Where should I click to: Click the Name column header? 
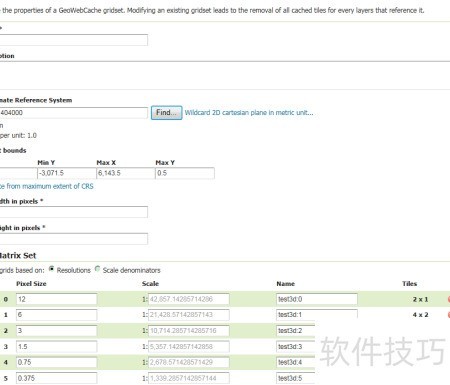tap(286, 284)
